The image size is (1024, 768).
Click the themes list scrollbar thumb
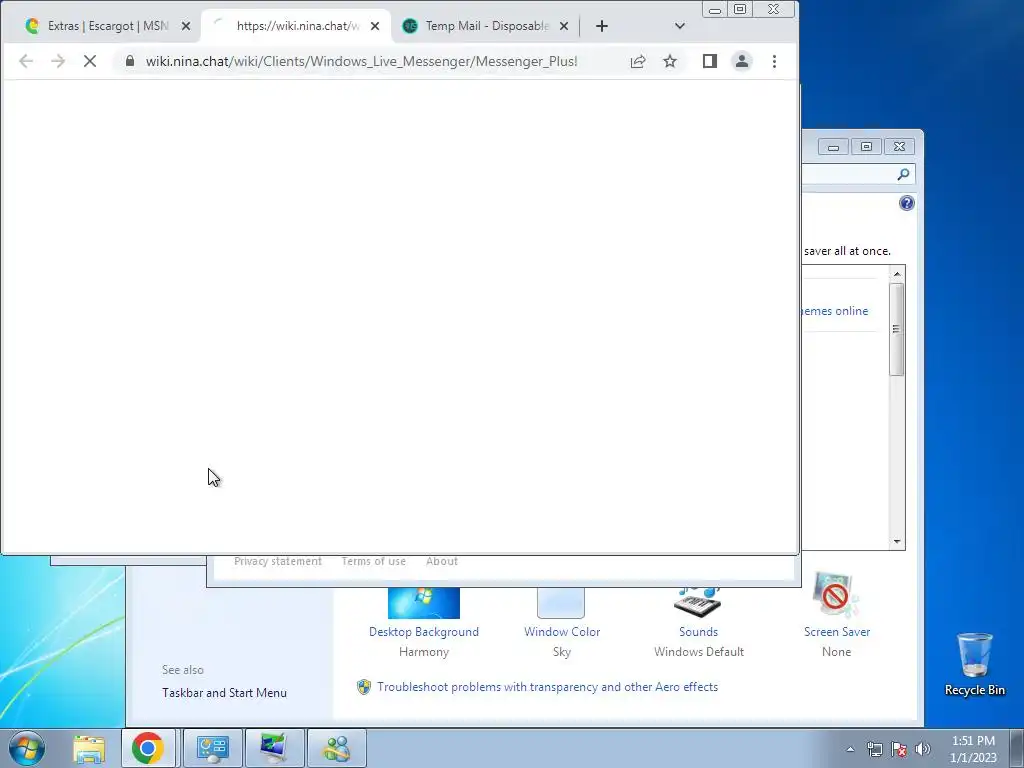click(897, 329)
